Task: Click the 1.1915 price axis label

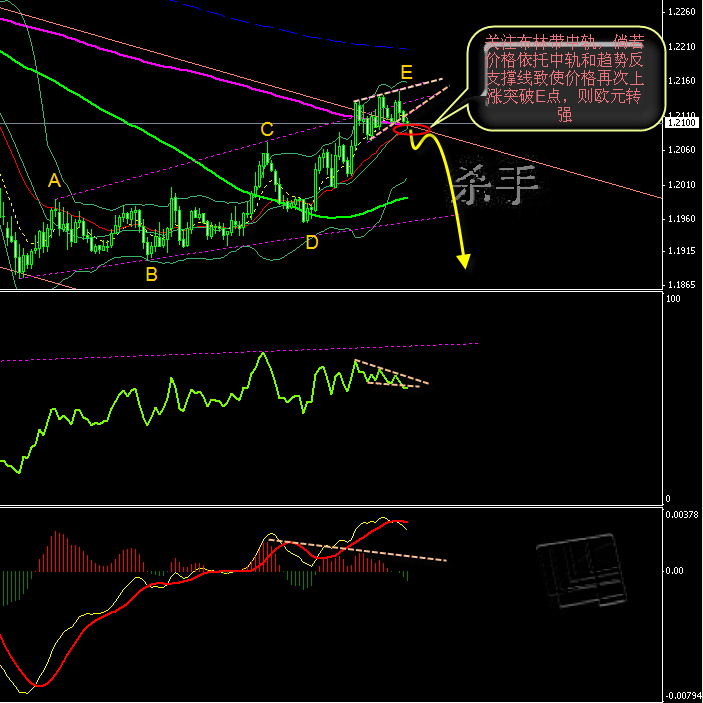Action: coord(681,251)
